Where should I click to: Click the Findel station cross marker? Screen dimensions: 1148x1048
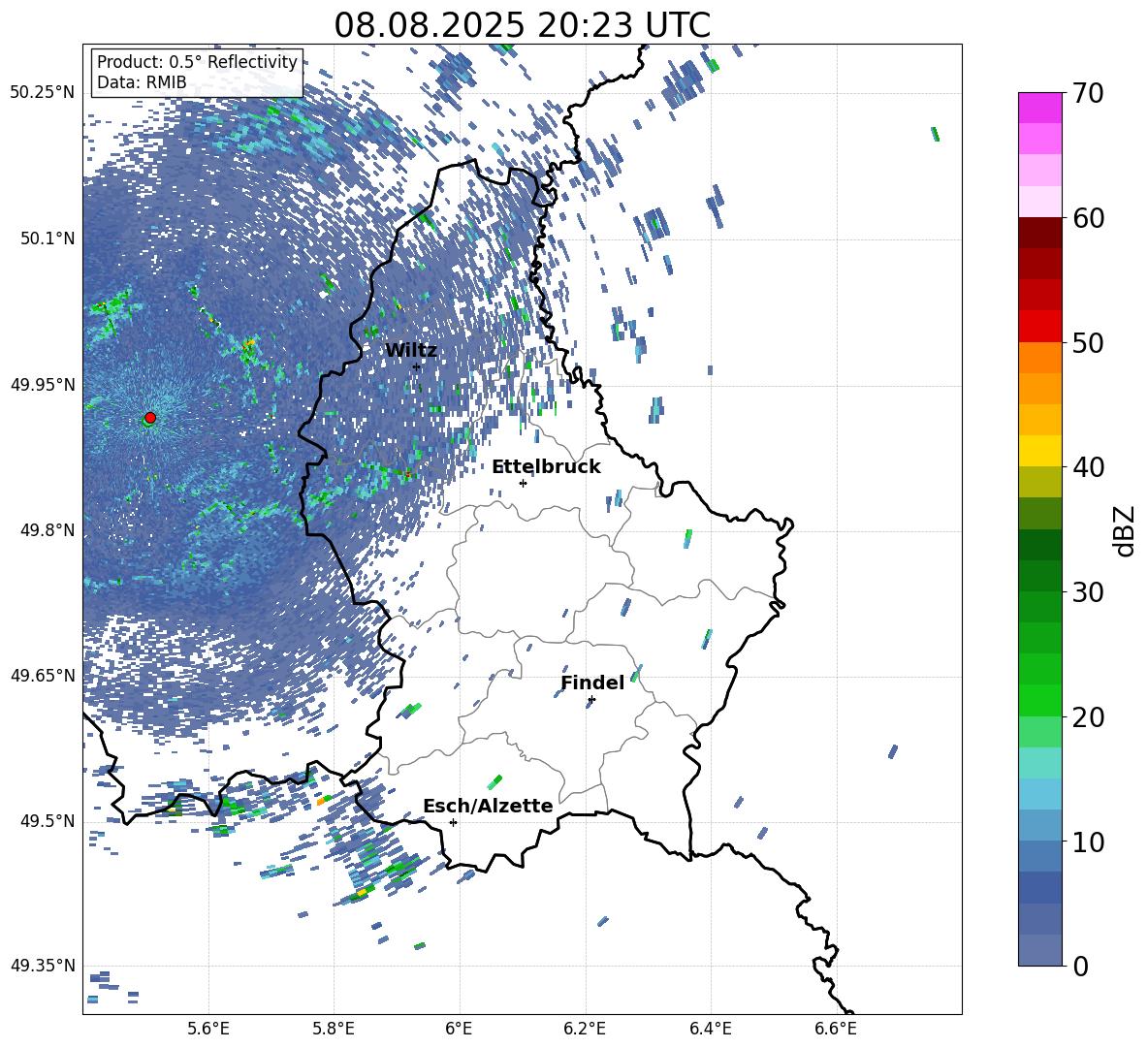pos(591,700)
